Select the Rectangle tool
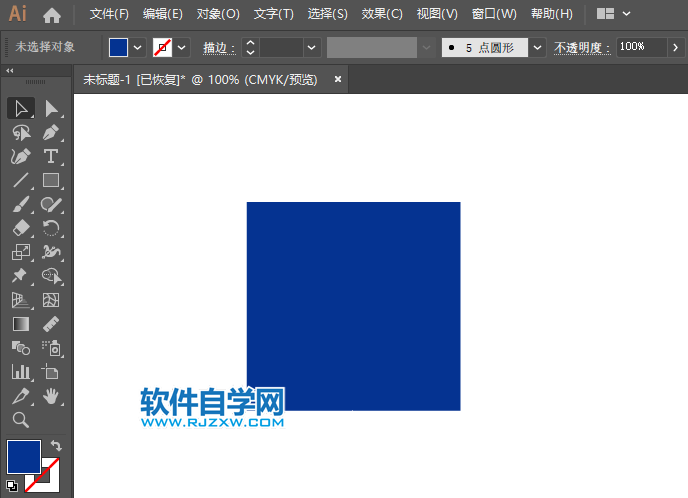 (51, 180)
